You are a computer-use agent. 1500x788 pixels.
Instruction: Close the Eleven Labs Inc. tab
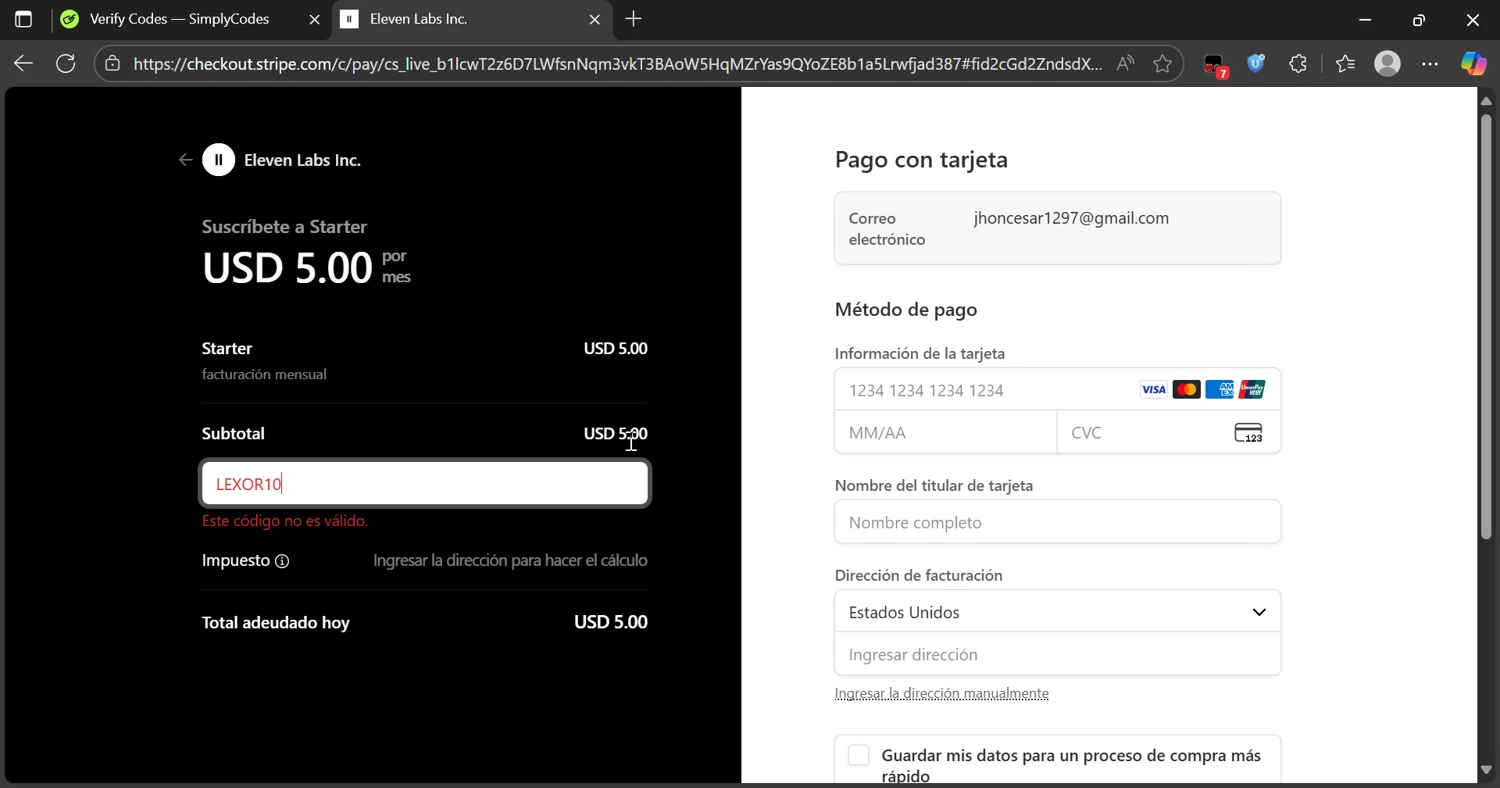click(x=595, y=19)
